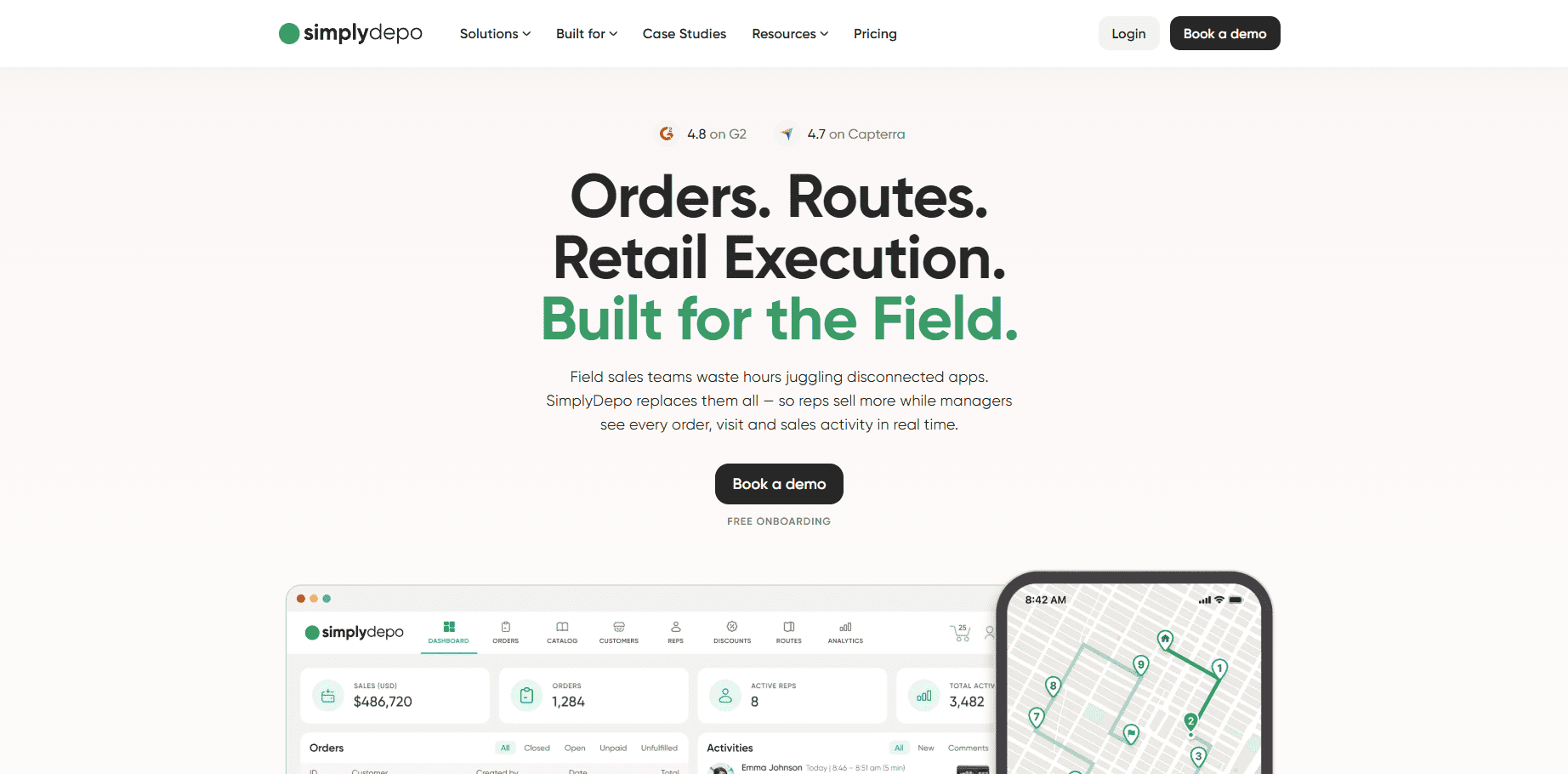Open the 4.8 on G2 rating
Screen dimensions: 1568x774
click(x=717, y=134)
